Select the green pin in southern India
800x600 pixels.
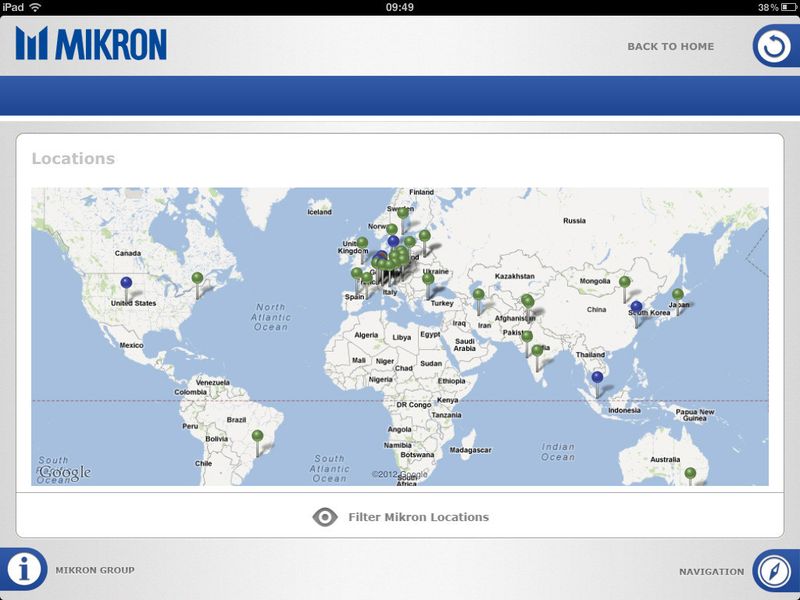(x=537, y=351)
